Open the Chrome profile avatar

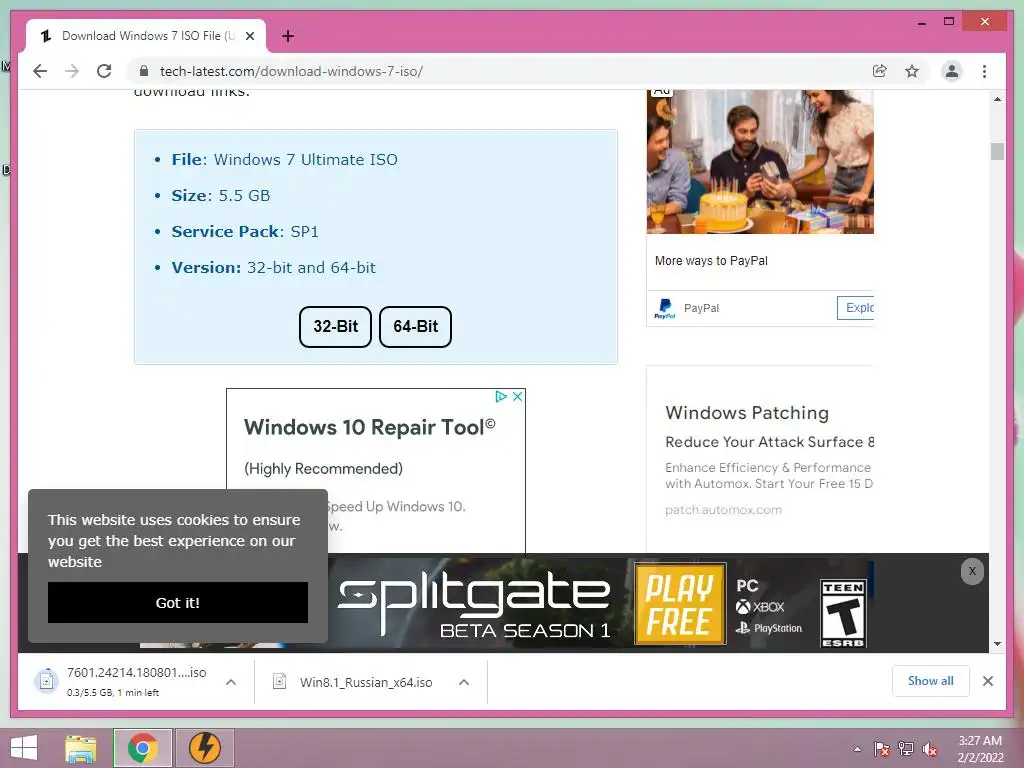point(952,71)
